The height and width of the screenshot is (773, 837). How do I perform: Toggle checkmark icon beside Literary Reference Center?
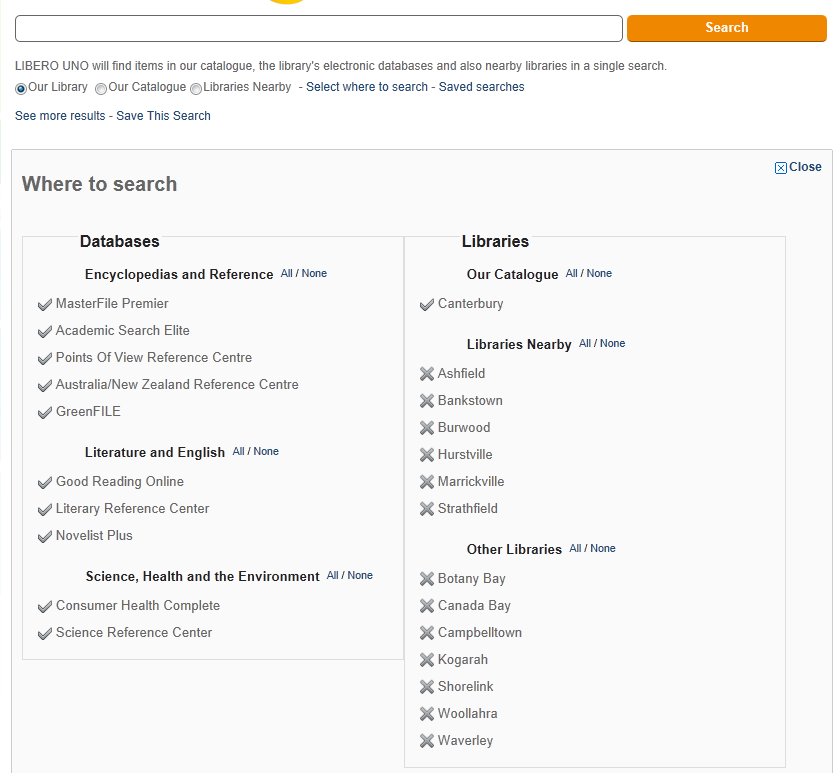45,510
